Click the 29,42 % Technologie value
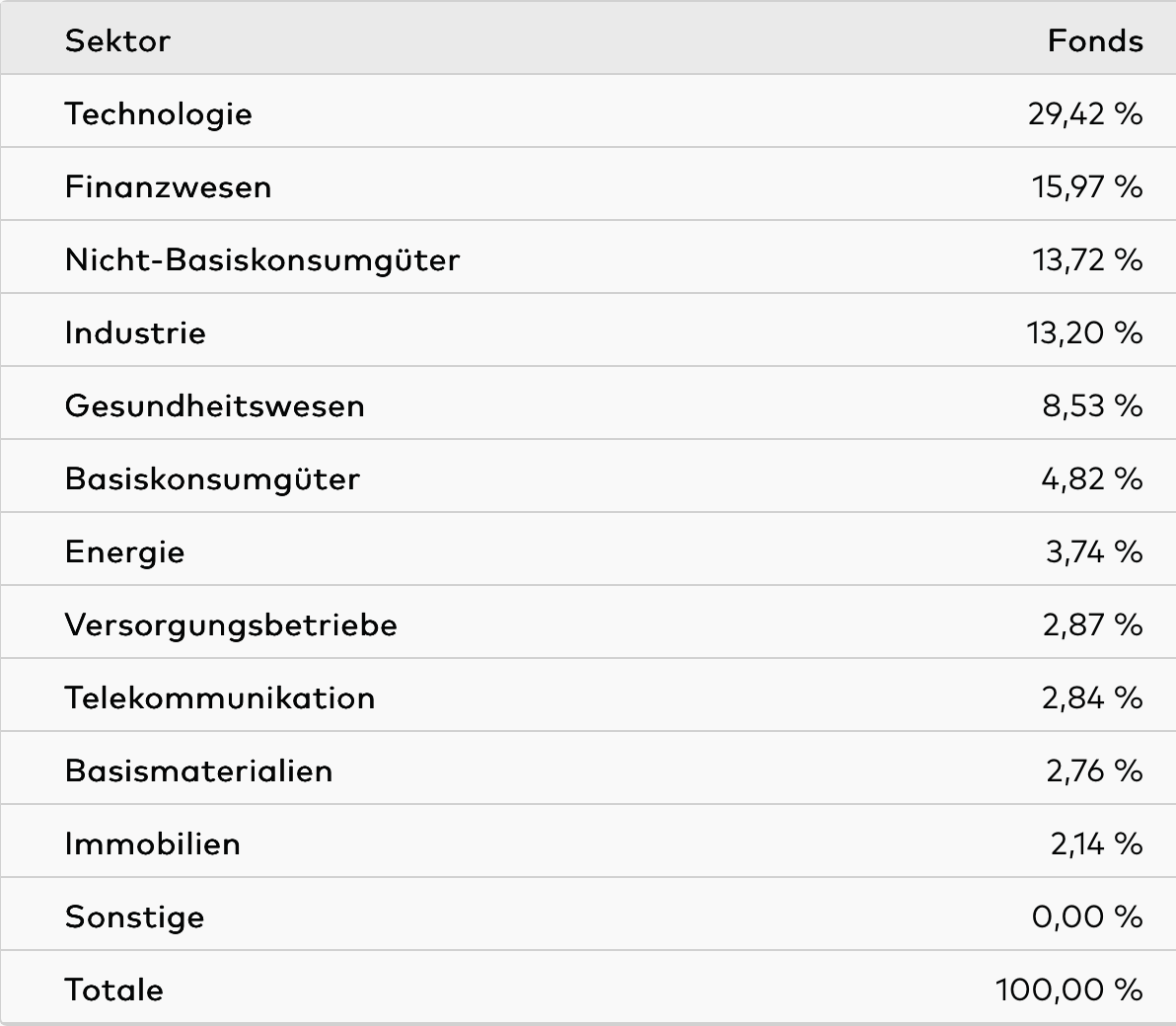This screenshot has height=1026, width=1176. pyautogui.click(x=1084, y=113)
